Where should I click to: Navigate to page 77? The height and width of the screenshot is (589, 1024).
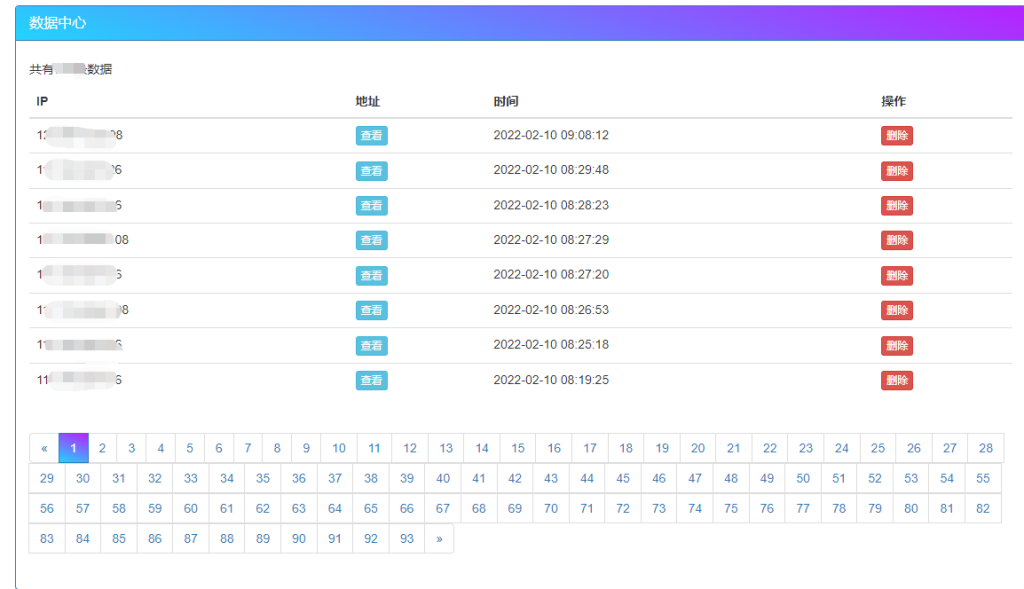tap(803, 509)
